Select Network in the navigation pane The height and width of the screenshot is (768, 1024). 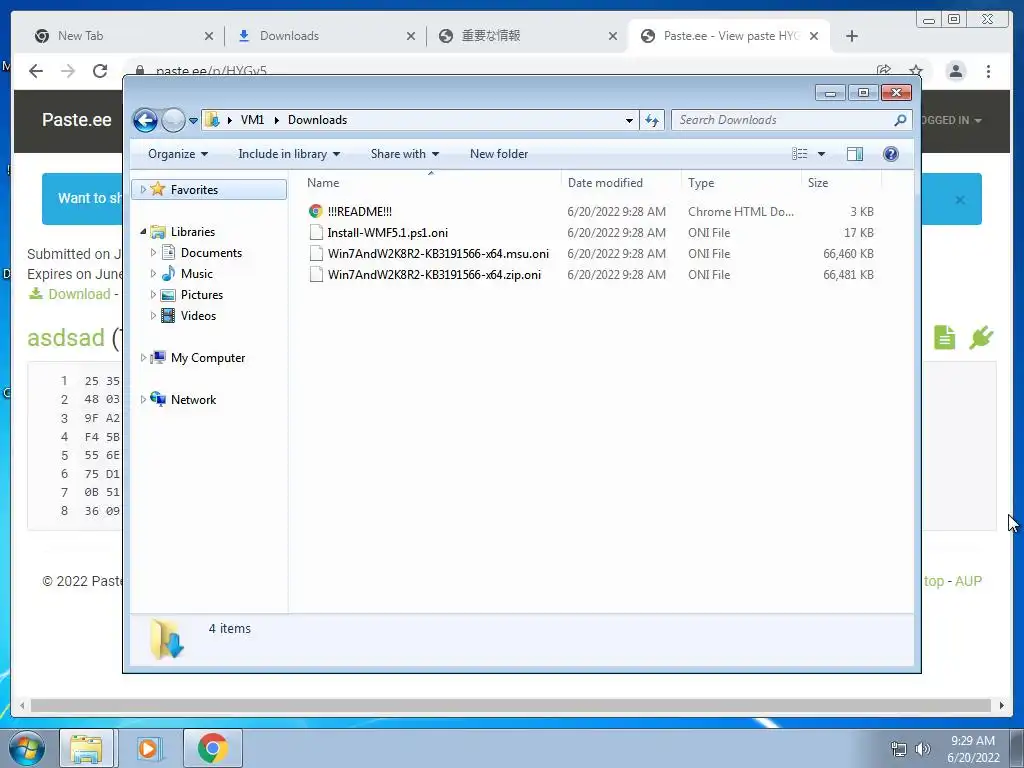[193, 400]
